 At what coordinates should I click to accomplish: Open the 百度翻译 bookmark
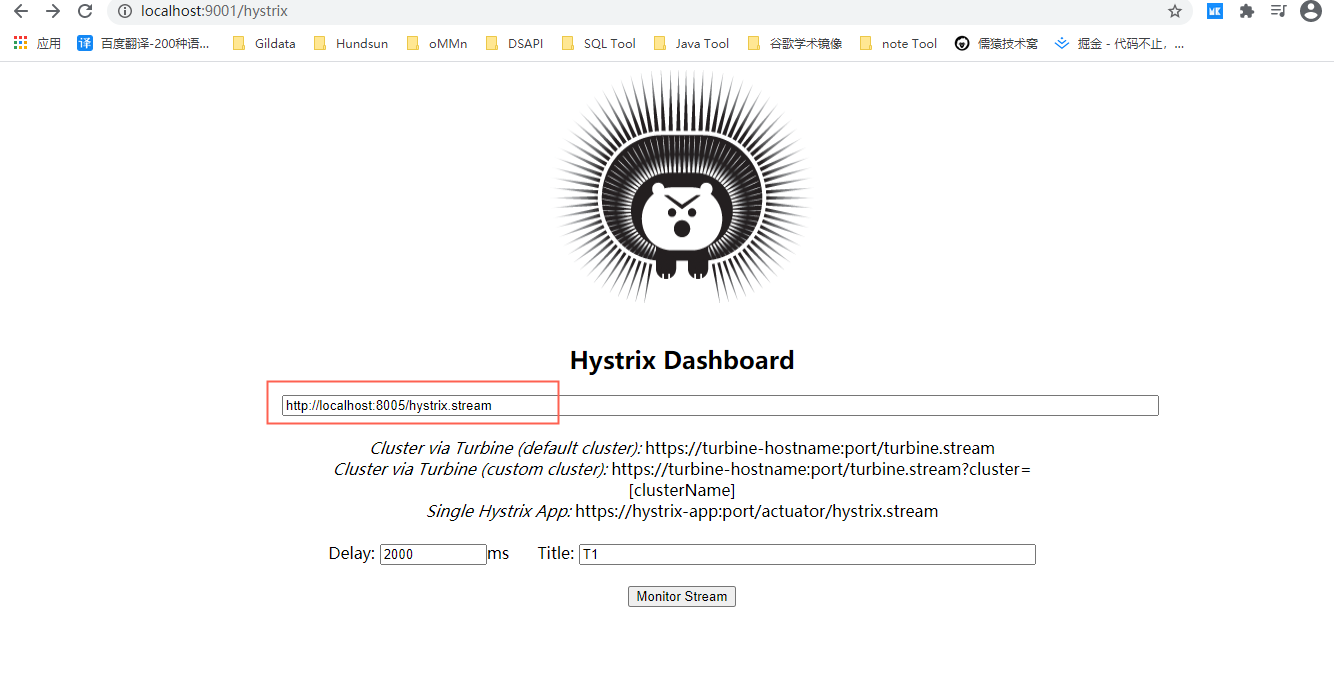[x=144, y=43]
